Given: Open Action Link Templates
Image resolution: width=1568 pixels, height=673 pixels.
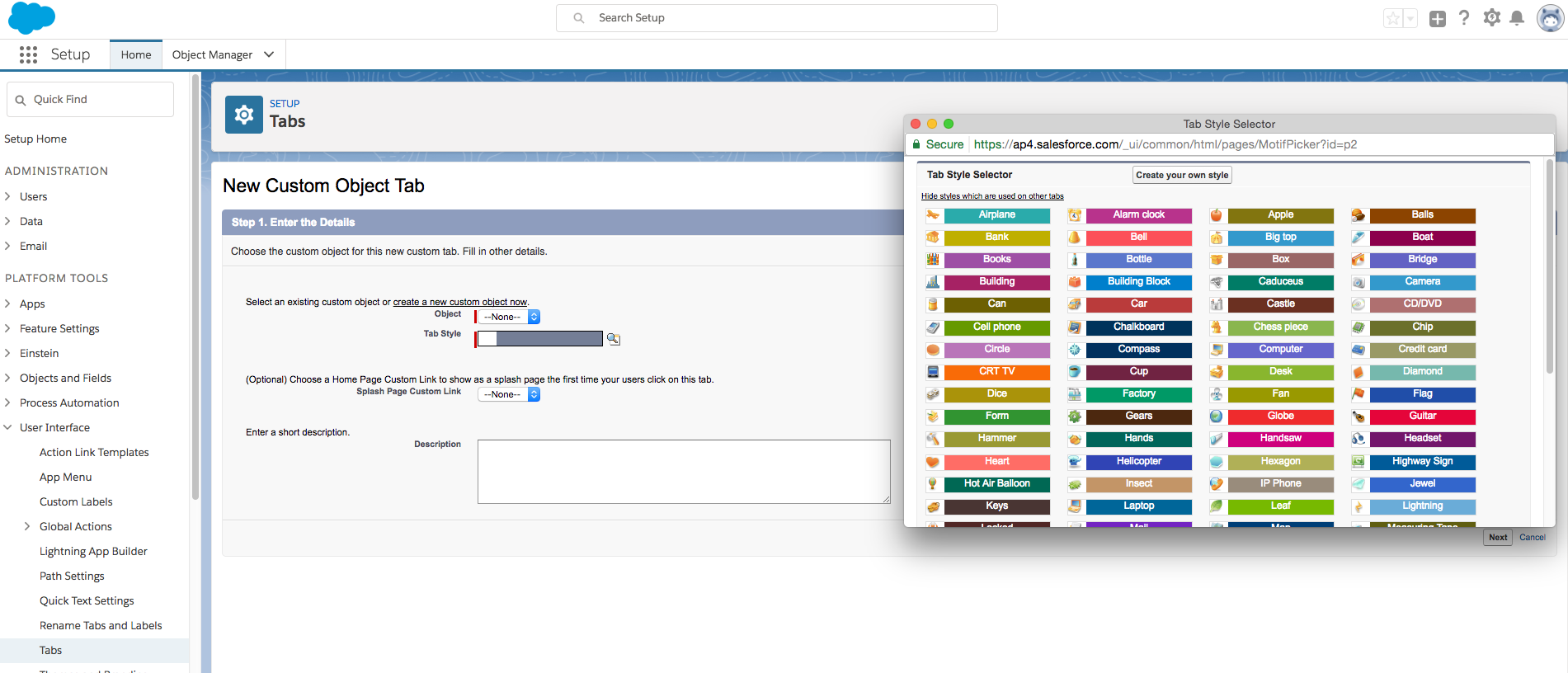Looking at the screenshot, I should pyautogui.click(x=94, y=452).
